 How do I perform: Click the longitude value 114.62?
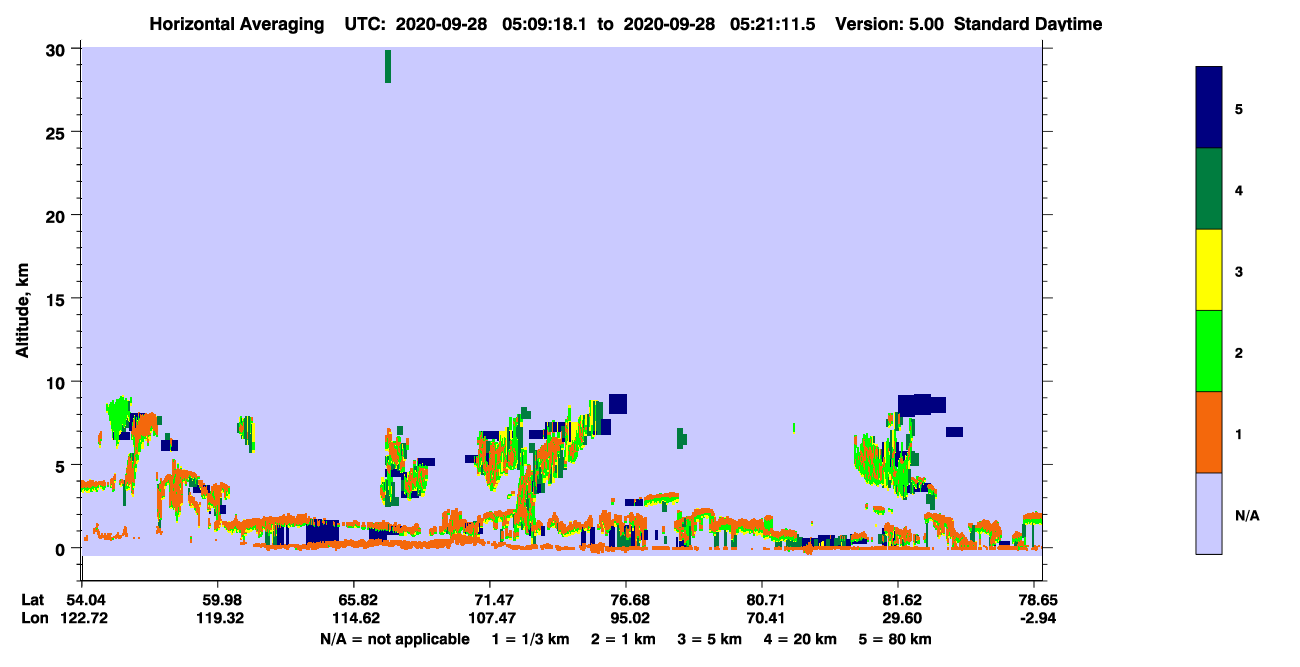pos(354,618)
